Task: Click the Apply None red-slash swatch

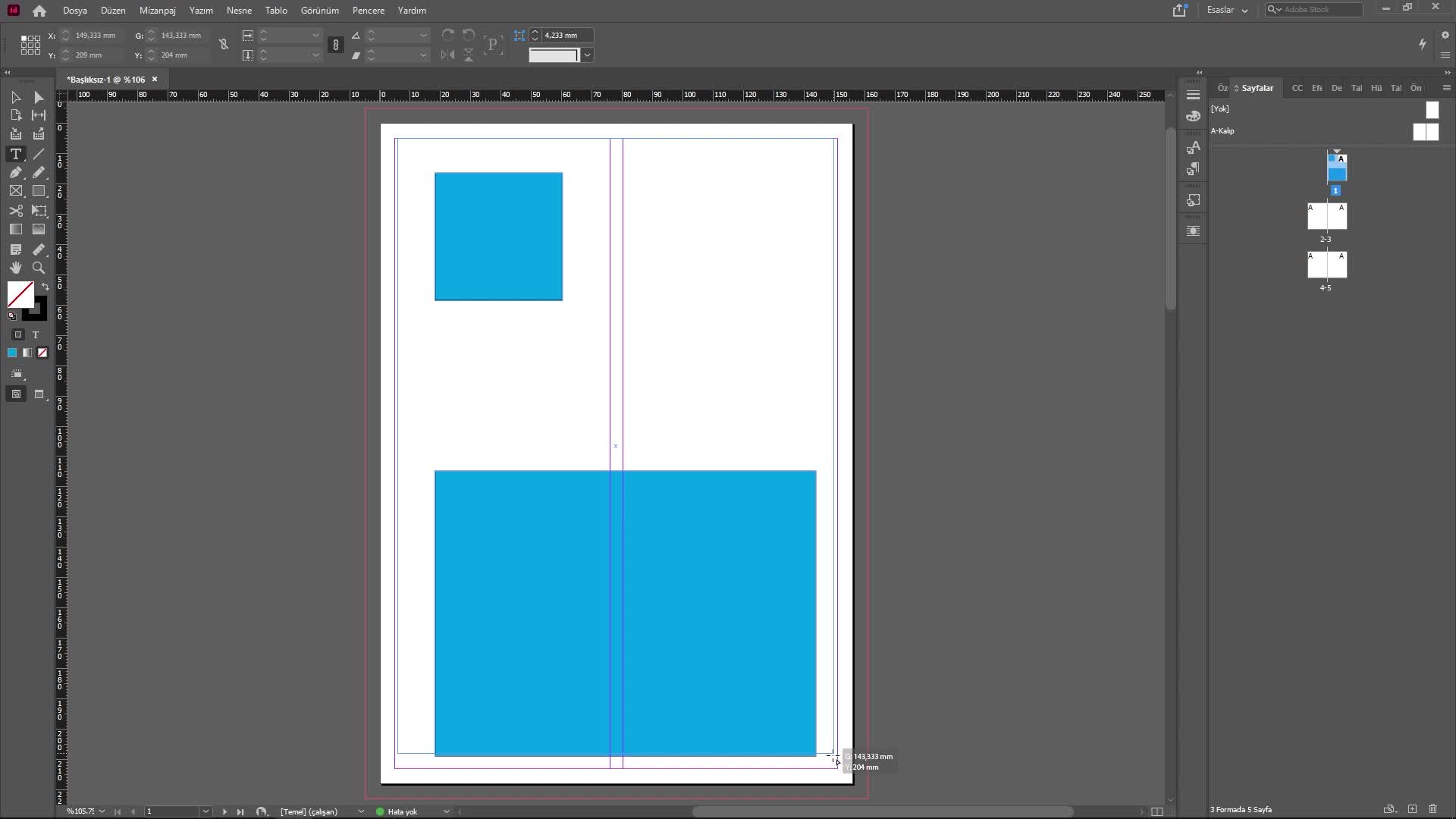Action: (42, 353)
